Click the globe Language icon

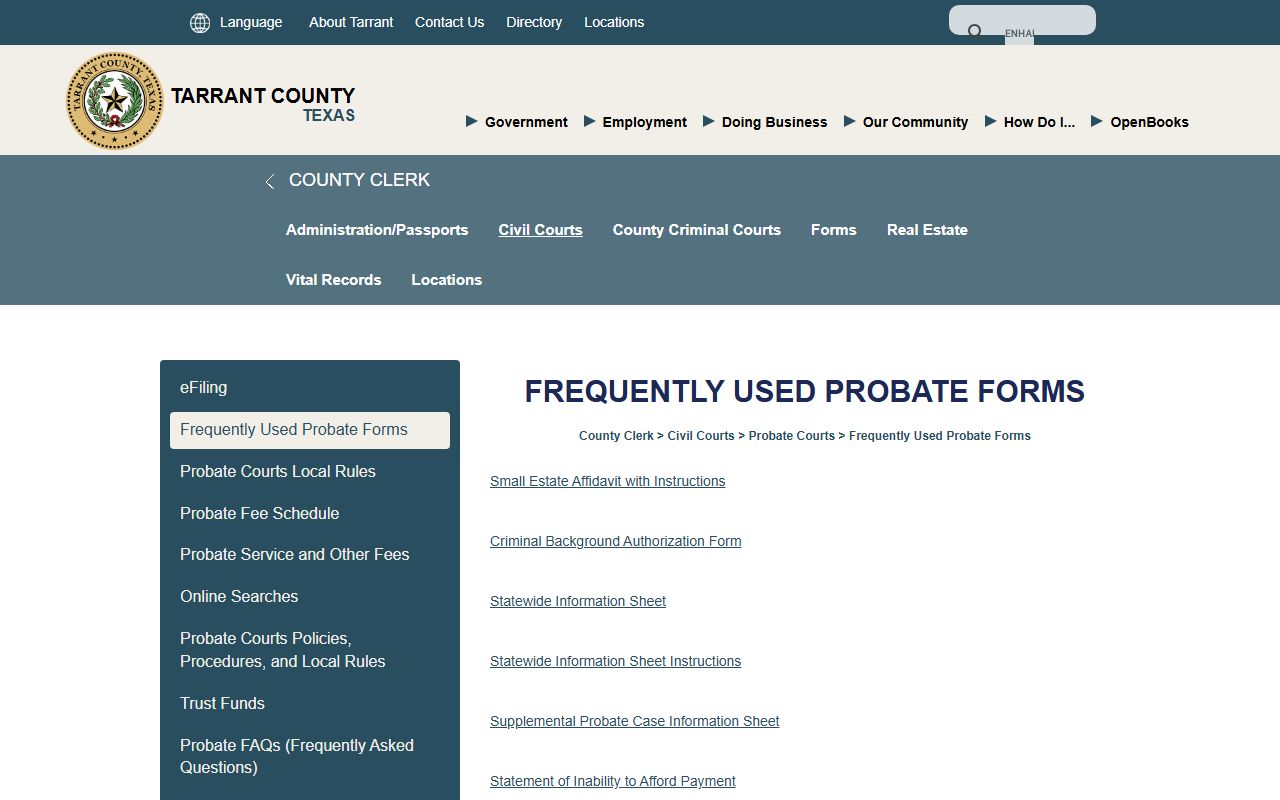(200, 23)
